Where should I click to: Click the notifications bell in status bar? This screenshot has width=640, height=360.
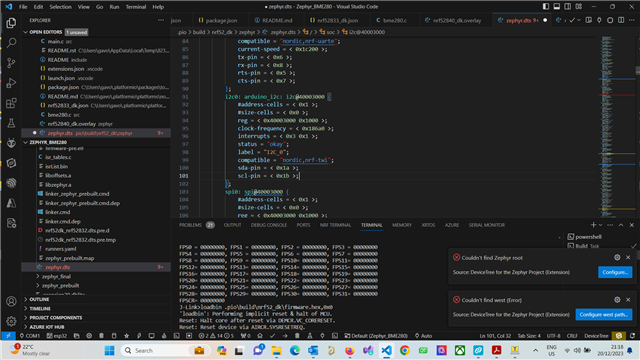[632, 336]
